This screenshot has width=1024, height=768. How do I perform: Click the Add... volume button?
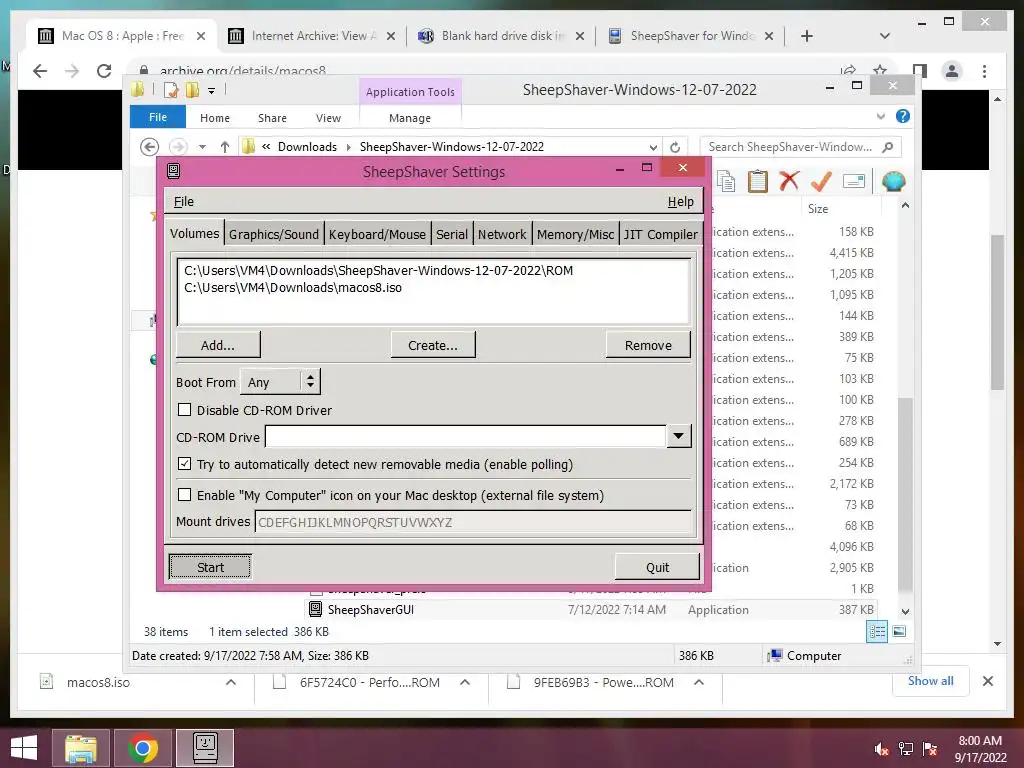(218, 345)
